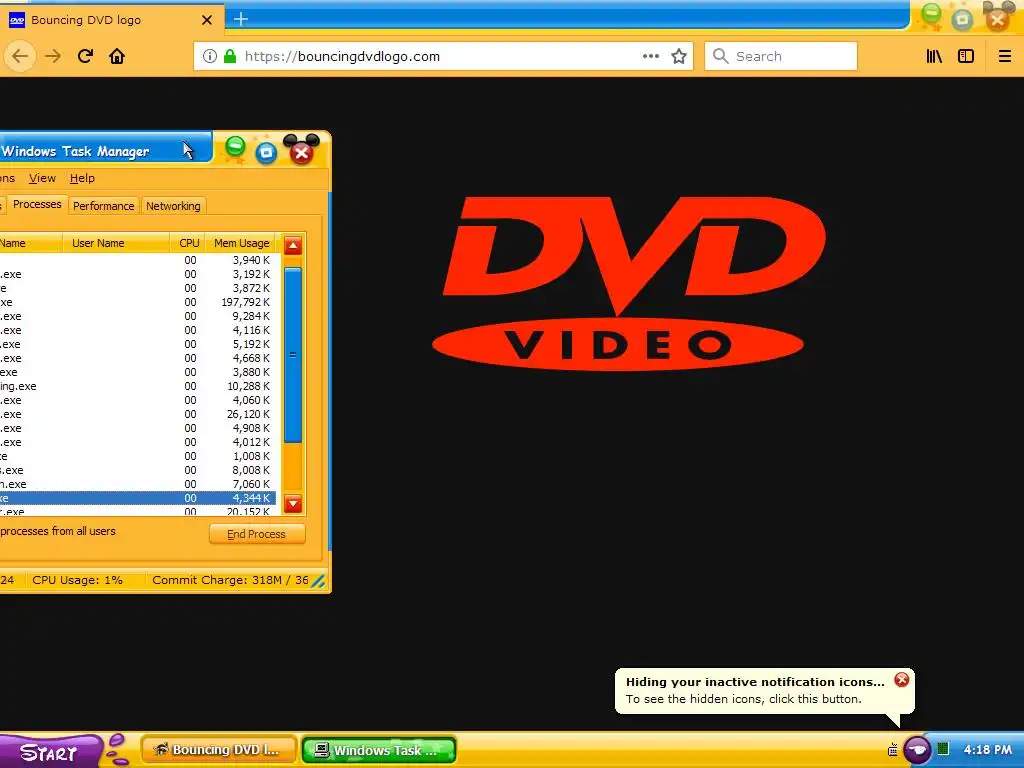This screenshot has height=768, width=1024.
Task: Click the 'Hiding your inactive notification icons' balloon
Action: pos(764,691)
